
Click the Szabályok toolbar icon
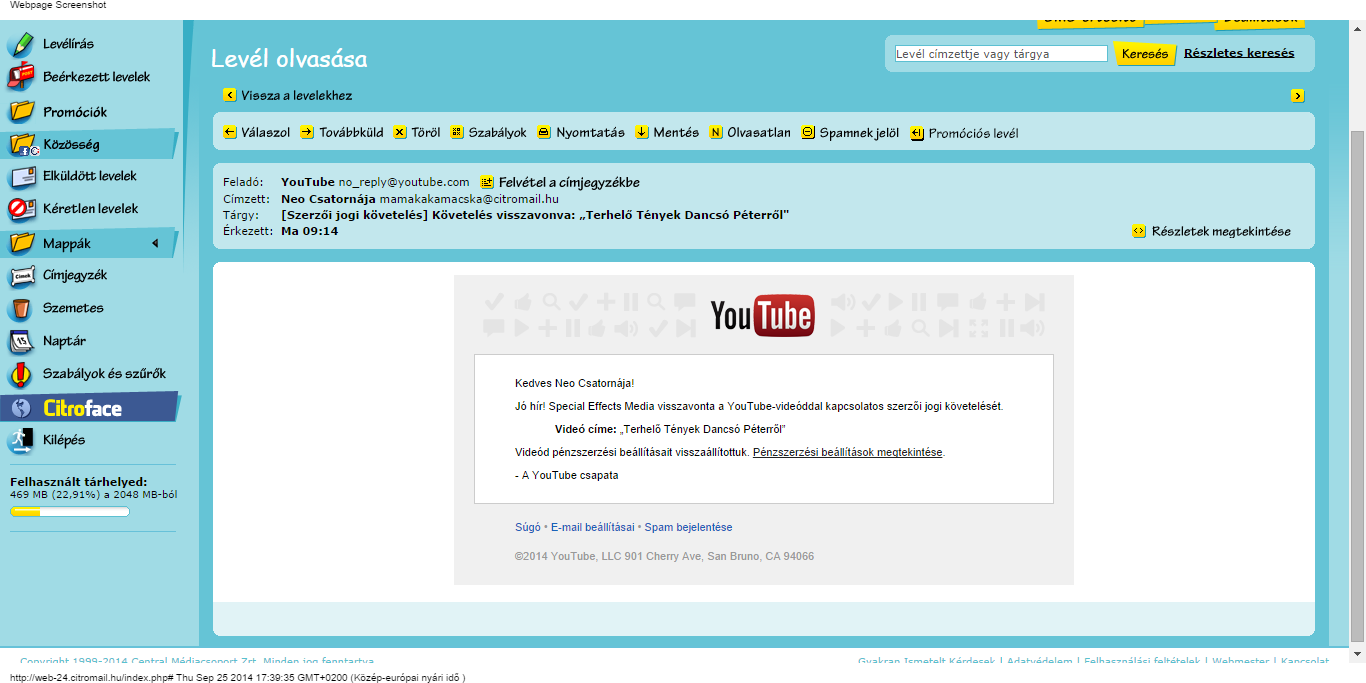click(457, 132)
